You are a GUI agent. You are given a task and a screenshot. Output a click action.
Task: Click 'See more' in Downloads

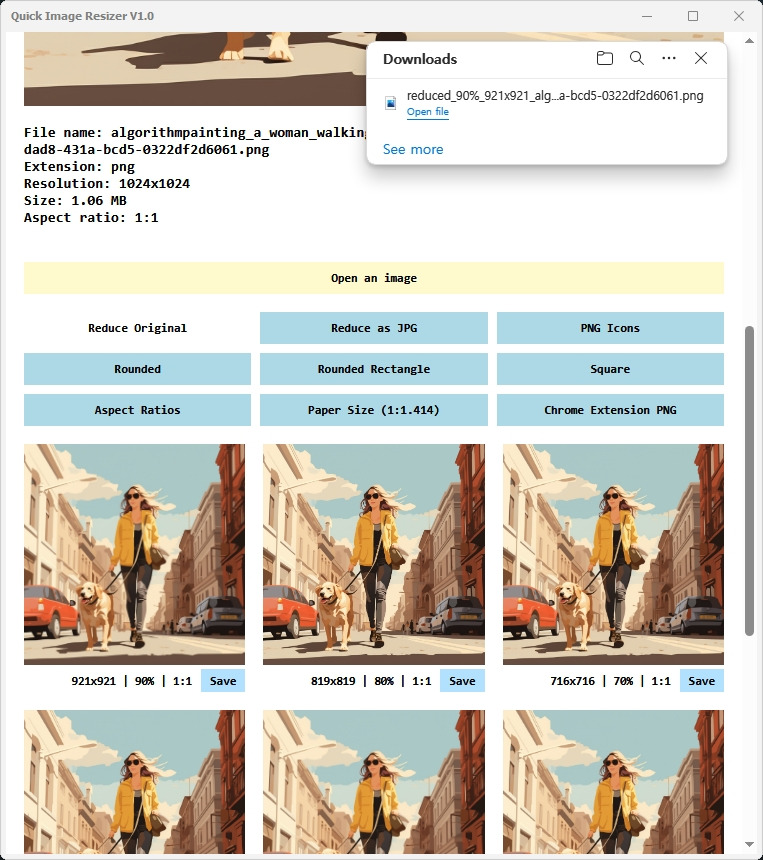pyautogui.click(x=412, y=149)
